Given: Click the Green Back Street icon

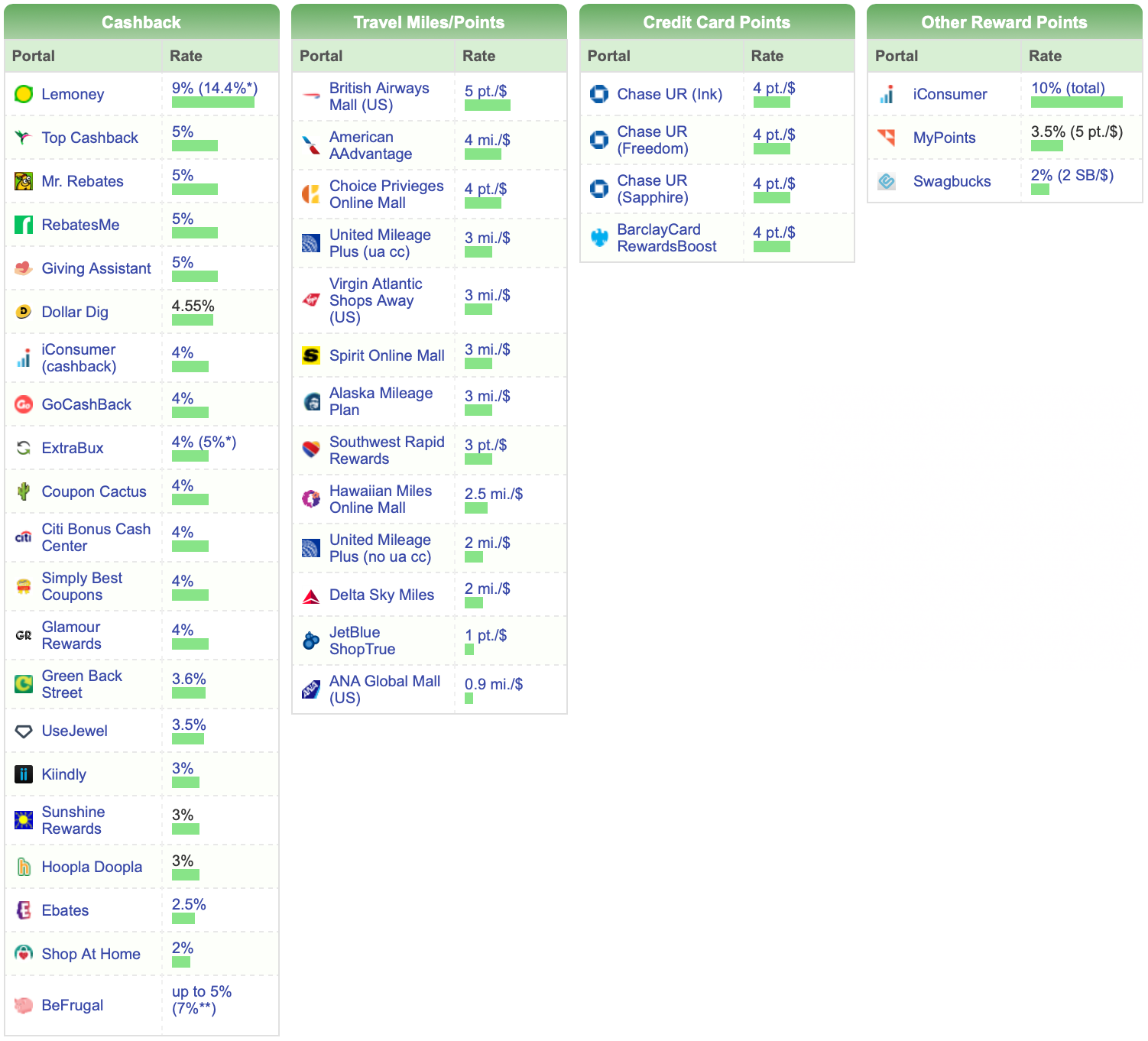Looking at the screenshot, I should (24, 684).
